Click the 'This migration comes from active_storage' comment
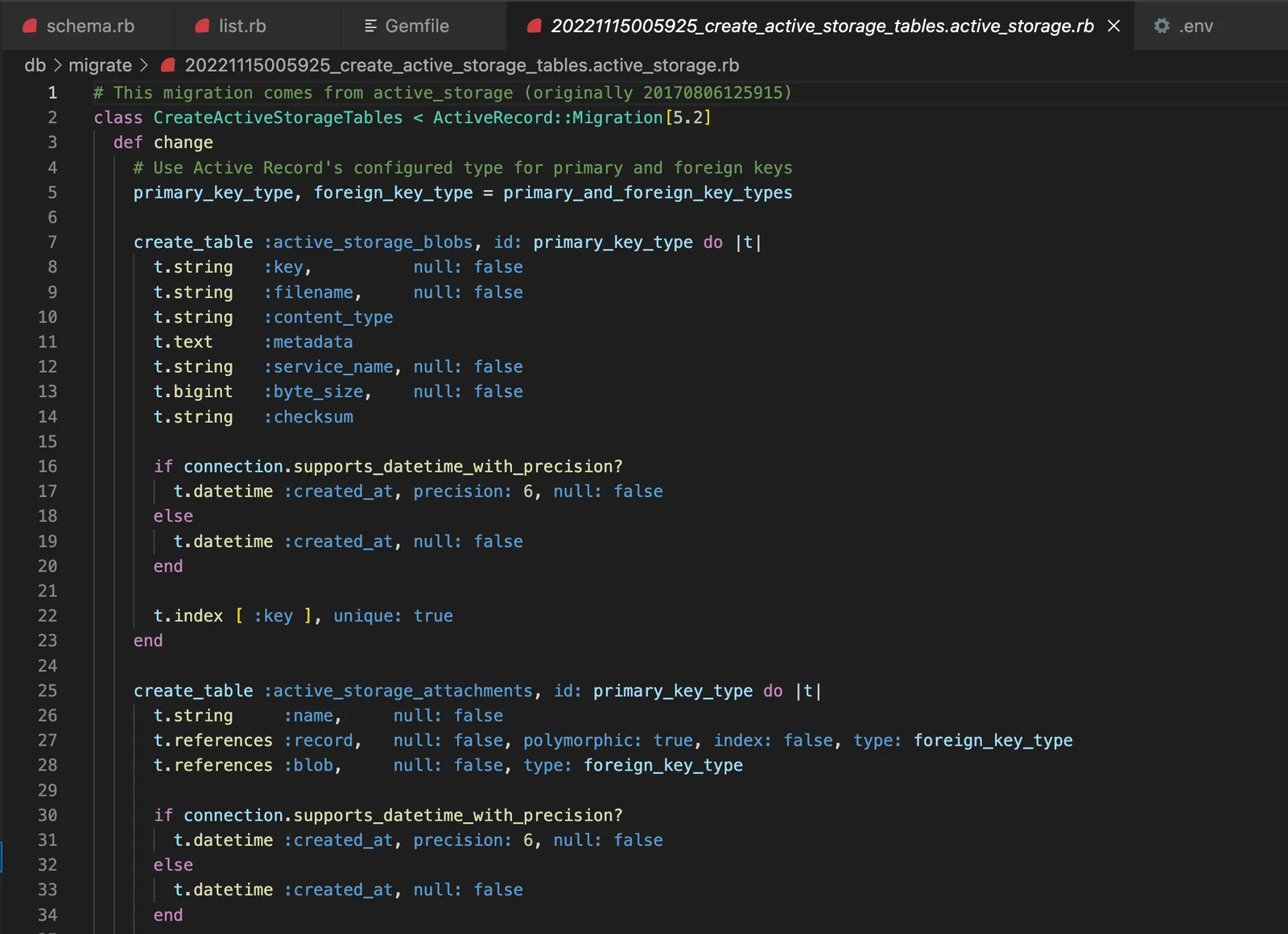The height and width of the screenshot is (934, 1288). pyautogui.click(x=443, y=93)
